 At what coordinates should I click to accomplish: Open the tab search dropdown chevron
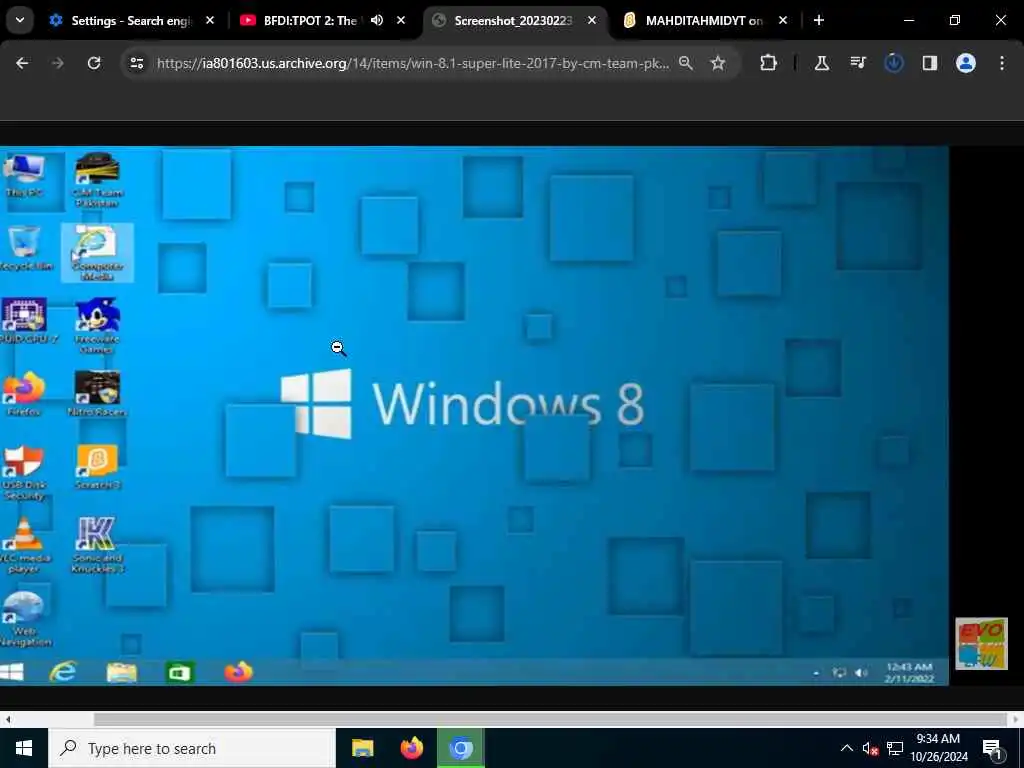[x=20, y=20]
